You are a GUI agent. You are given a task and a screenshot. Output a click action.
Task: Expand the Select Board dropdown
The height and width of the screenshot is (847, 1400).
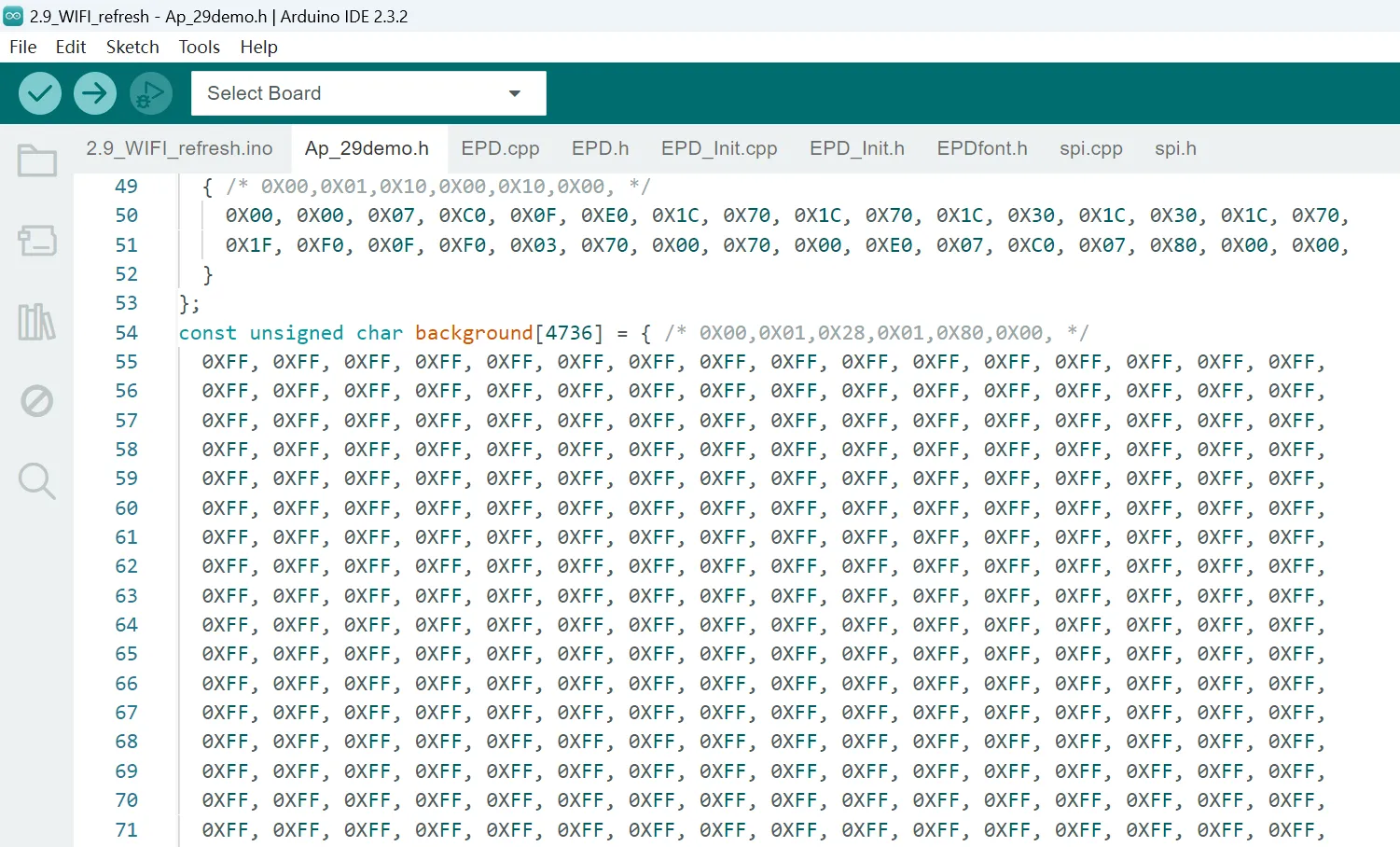[368, 93]
